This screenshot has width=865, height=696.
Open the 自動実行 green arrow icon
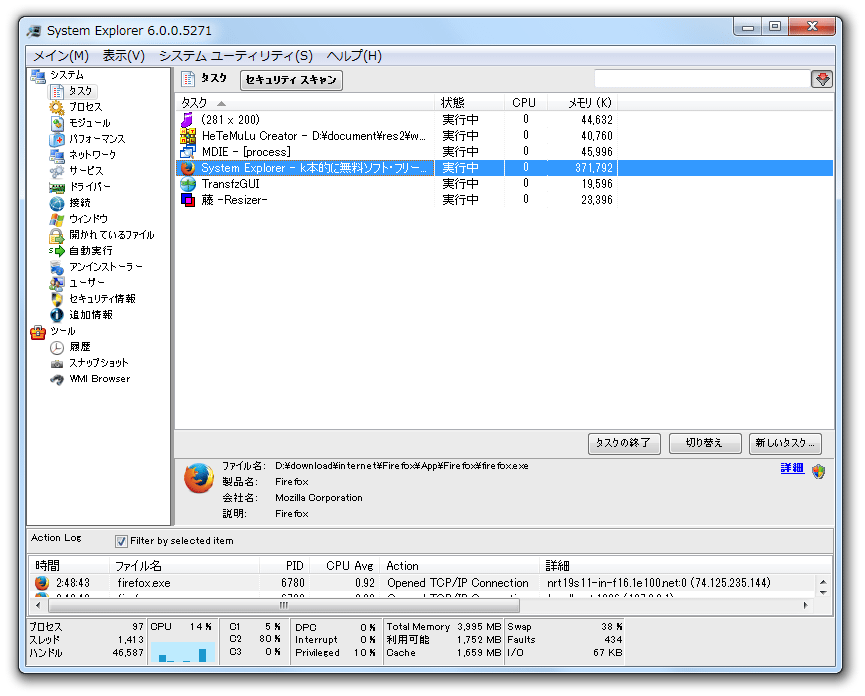click(57, 251)
